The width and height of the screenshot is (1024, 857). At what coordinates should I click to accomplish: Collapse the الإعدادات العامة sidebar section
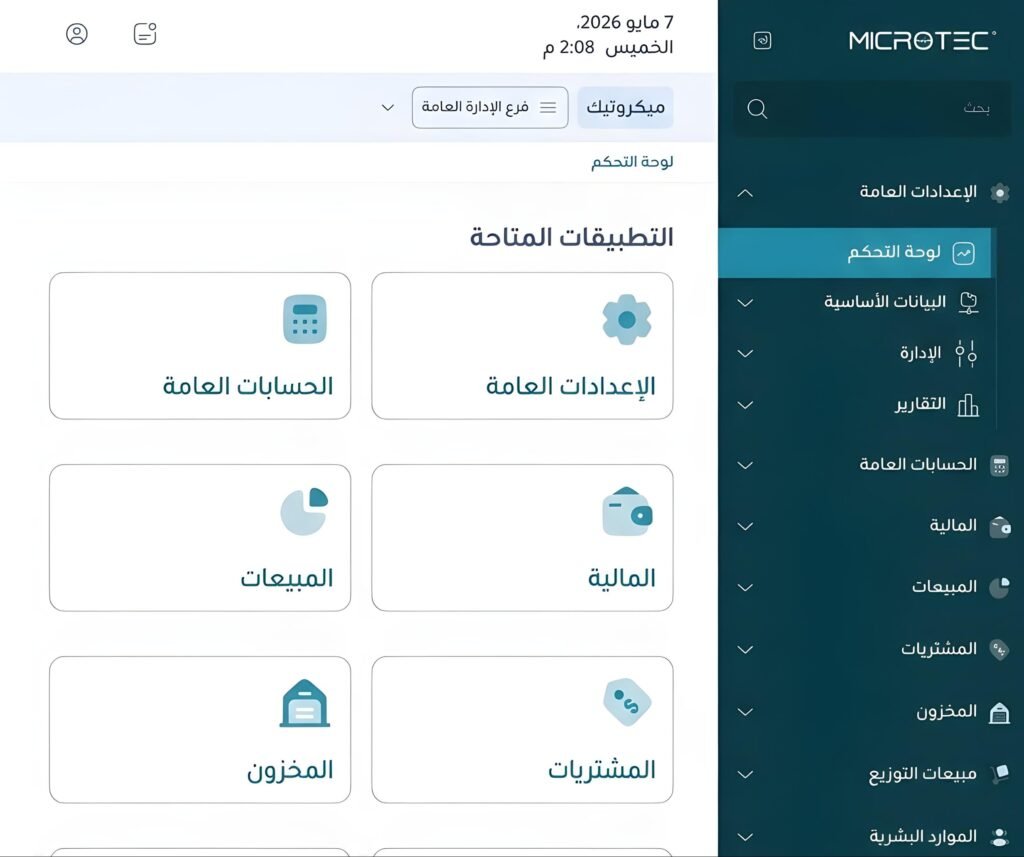coord(745,193)
